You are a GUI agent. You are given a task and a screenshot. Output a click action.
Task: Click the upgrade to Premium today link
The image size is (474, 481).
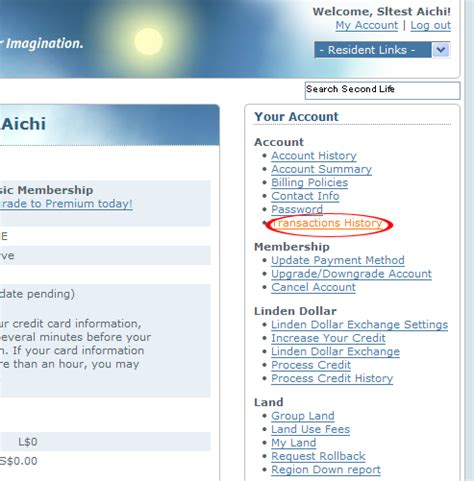66,204
